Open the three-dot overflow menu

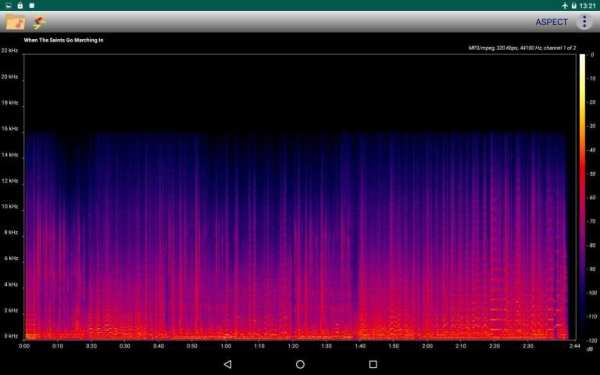coord(584,22)
